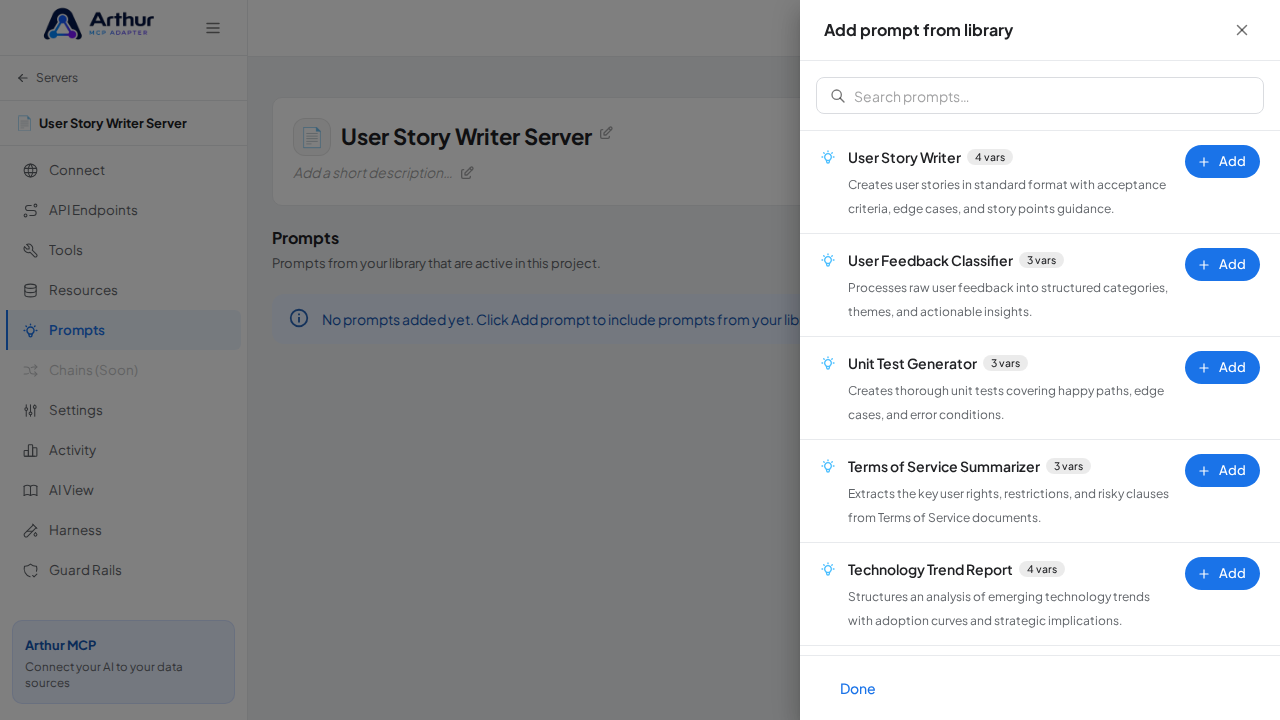
Task: Click the database icon for Resources
Action: pyautogui.click(x=31, y=290)
